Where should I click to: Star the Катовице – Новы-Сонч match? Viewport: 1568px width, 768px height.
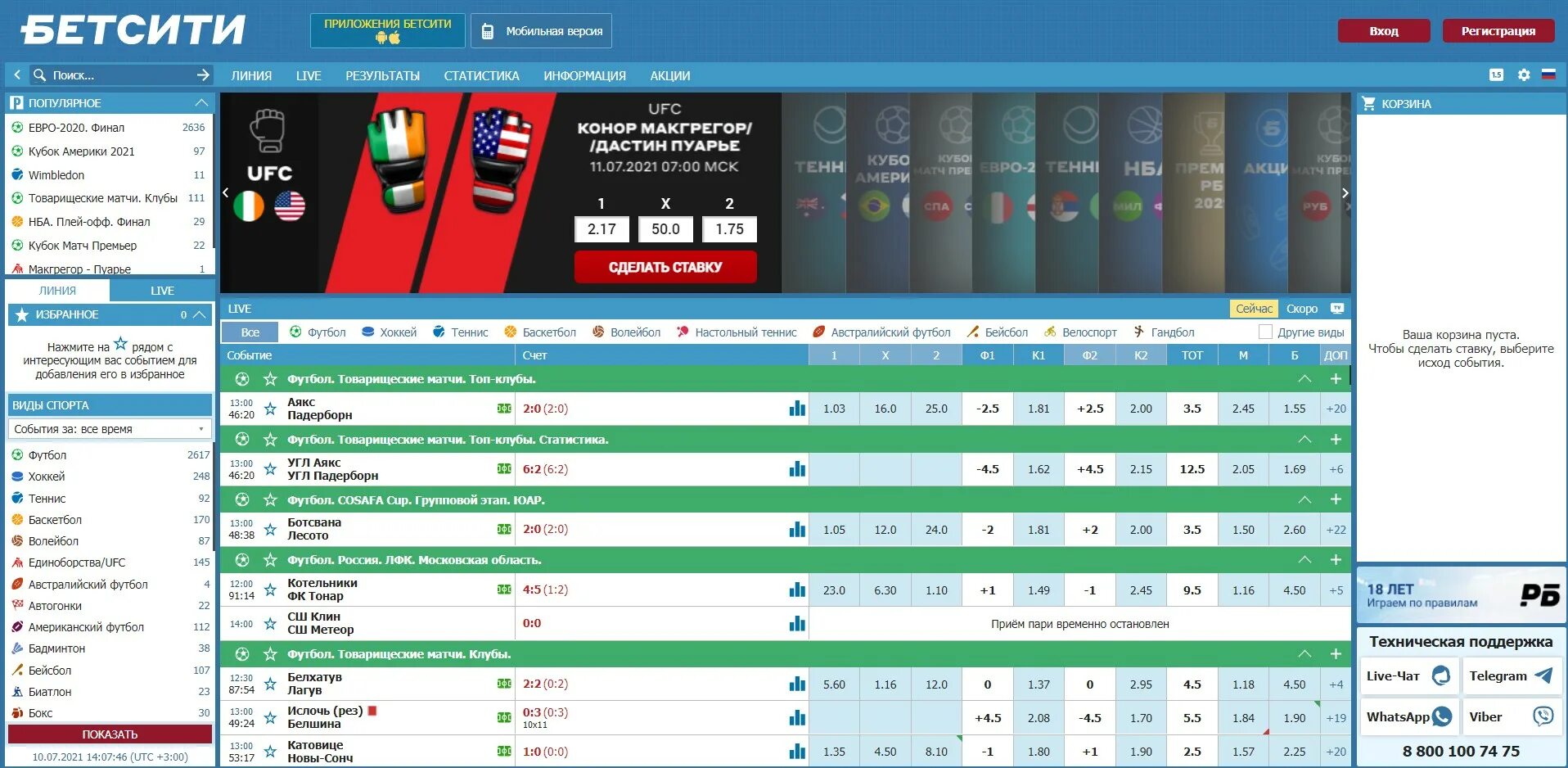[270, 752]
